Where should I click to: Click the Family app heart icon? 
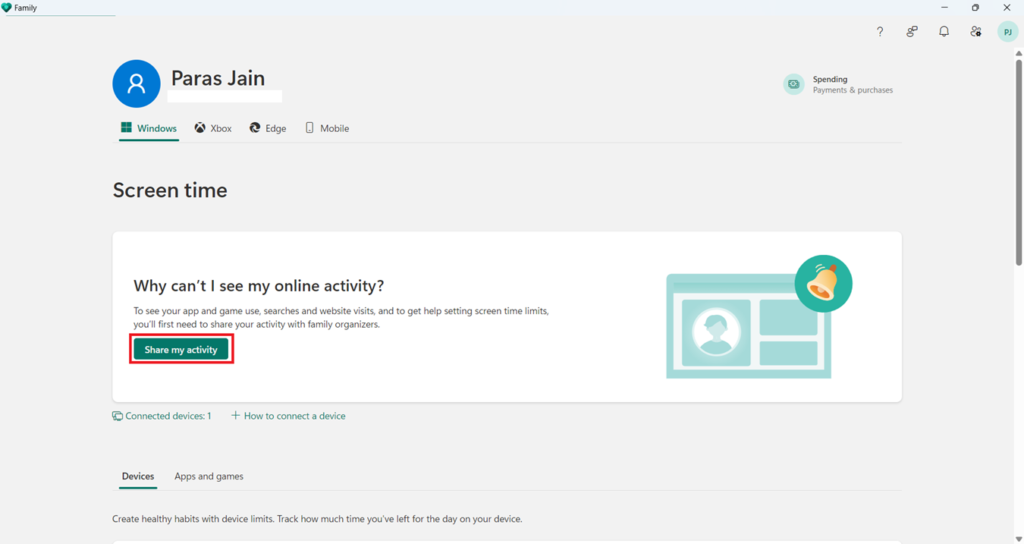(x=7, y=8)
